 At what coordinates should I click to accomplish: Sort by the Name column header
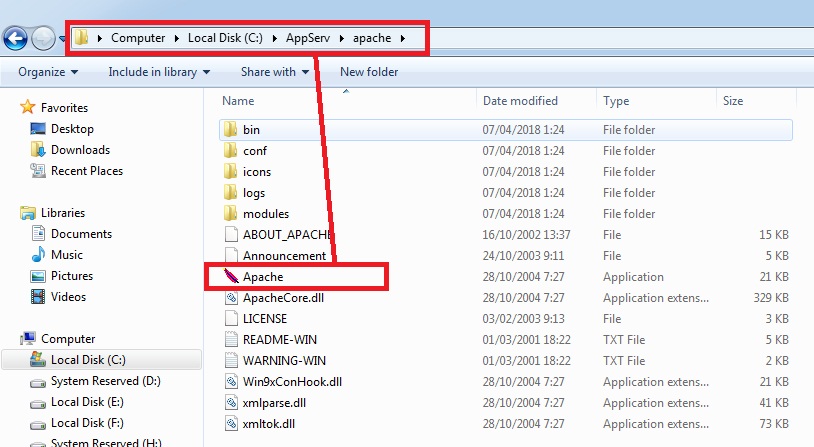[x=238, y=101]
